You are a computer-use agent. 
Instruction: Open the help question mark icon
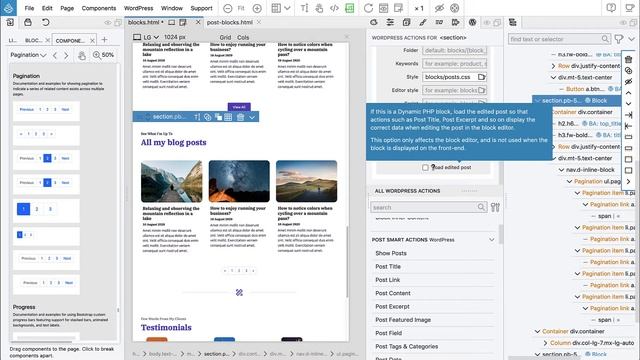611,8
